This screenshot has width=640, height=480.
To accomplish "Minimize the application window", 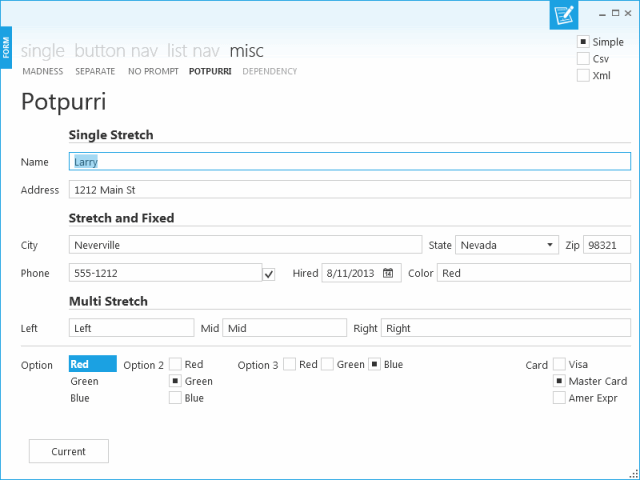I will [602, 14].
